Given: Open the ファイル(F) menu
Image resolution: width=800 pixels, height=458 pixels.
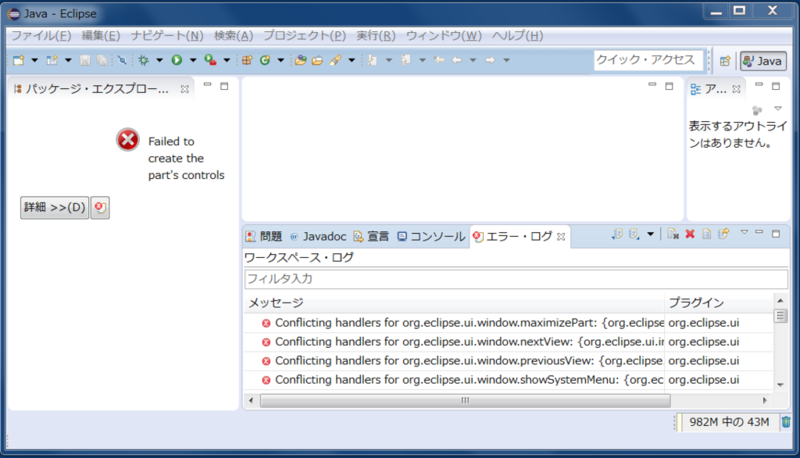Looking at the screenshot, I should tap(41, 36).
